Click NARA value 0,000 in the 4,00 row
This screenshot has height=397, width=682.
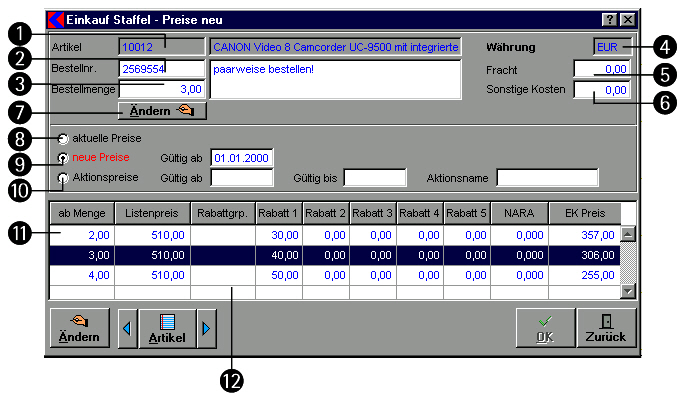[519, 275]
